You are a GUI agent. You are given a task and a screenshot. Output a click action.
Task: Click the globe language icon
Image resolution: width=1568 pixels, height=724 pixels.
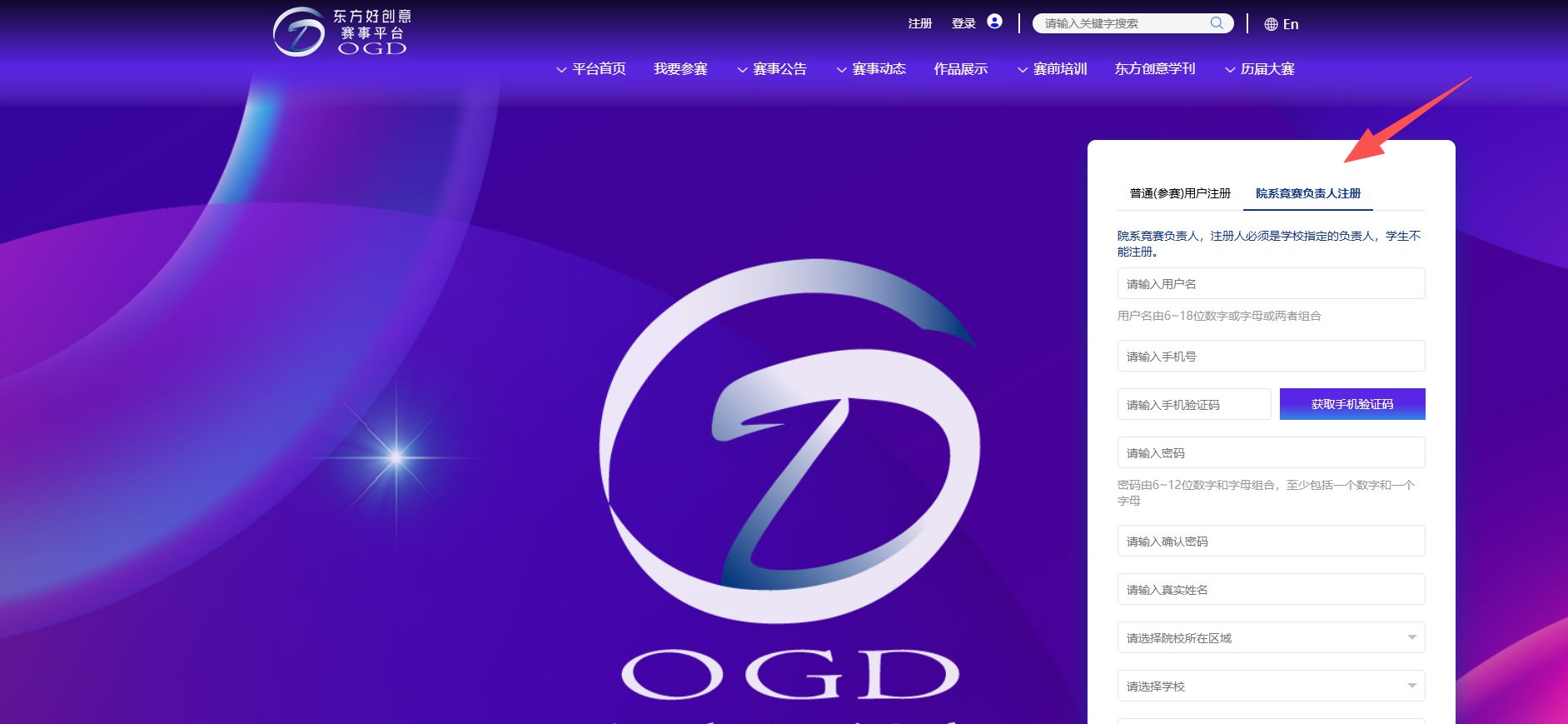[1271, 24]
